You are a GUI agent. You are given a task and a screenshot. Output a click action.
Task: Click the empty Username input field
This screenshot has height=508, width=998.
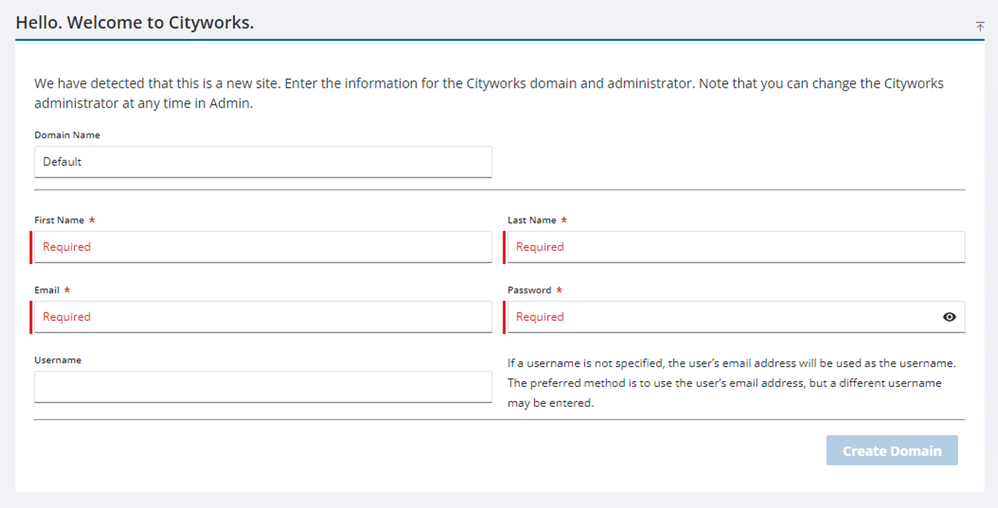pyautogui.click(x=263, y=387)
